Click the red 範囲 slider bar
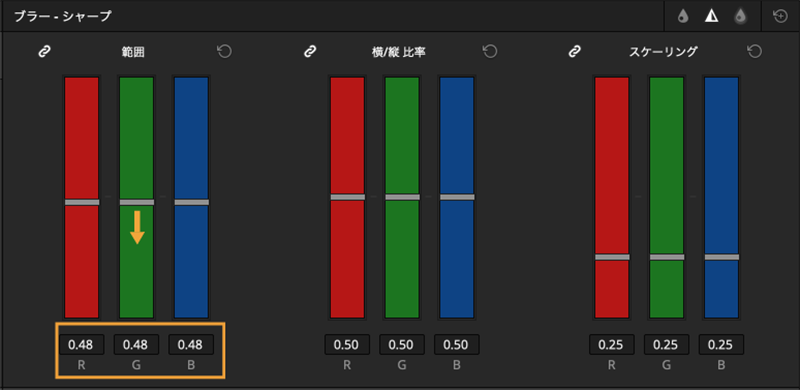Image resolution: width=800 pixels, height=390 pixels. tap(82, 197)
